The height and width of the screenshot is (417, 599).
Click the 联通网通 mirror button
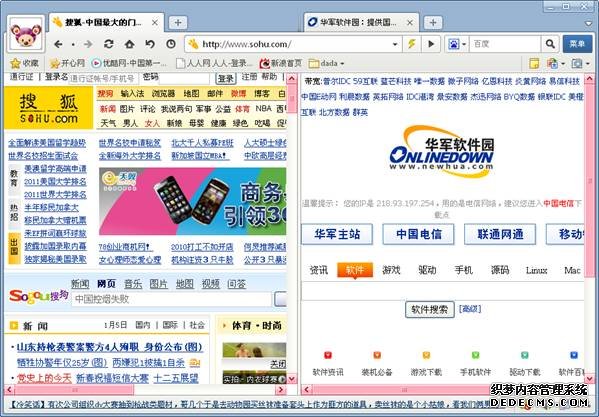pos(500,234)
